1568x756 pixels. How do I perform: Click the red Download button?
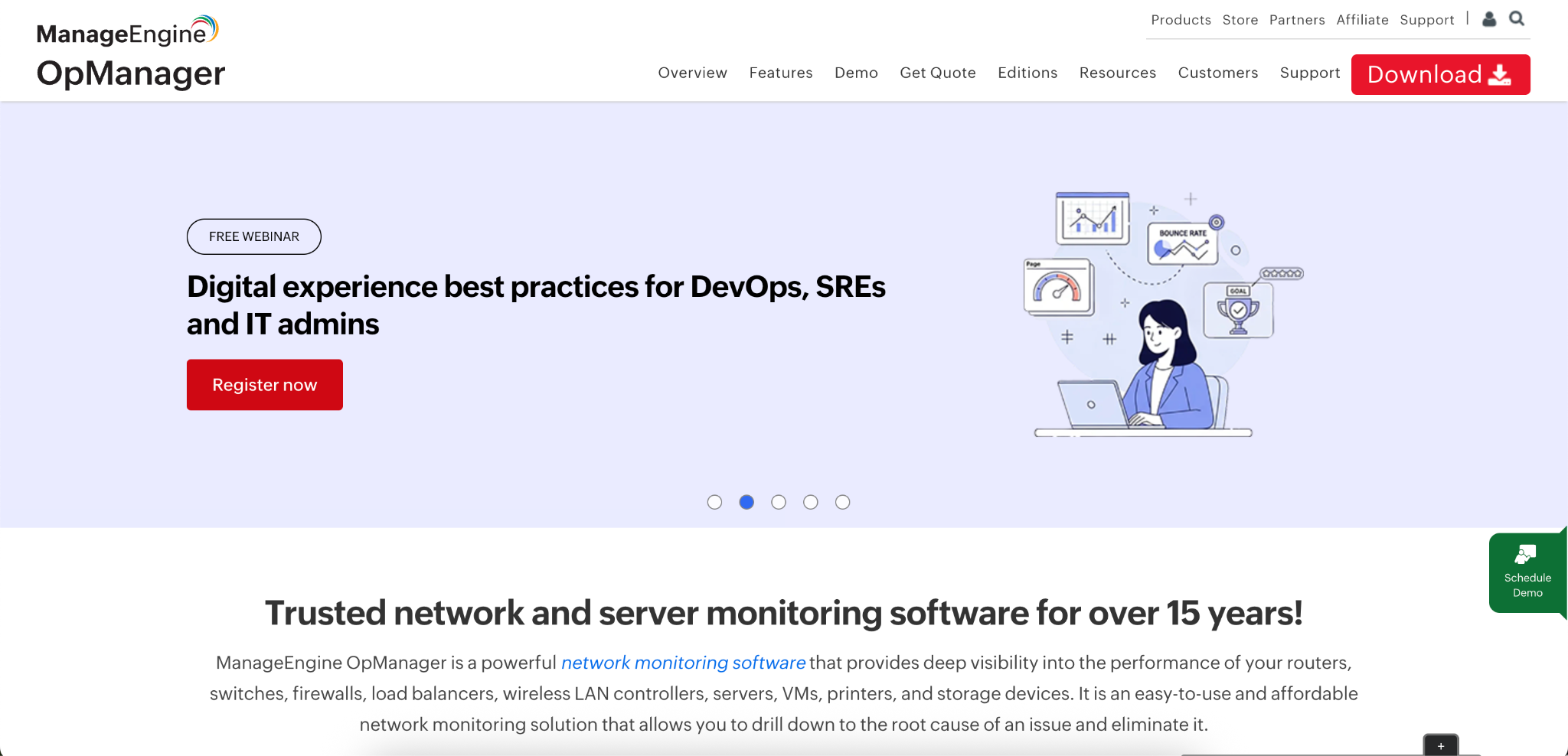pyautogui.click(x=1439, y=74)
